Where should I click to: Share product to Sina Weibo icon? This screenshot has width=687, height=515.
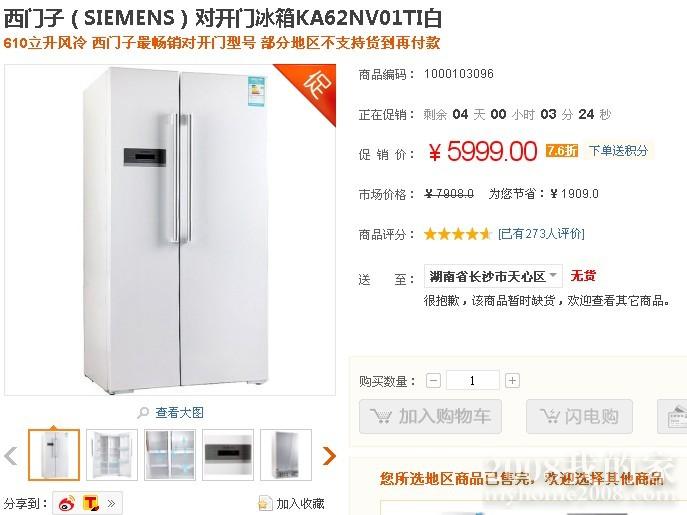[67, 503]
